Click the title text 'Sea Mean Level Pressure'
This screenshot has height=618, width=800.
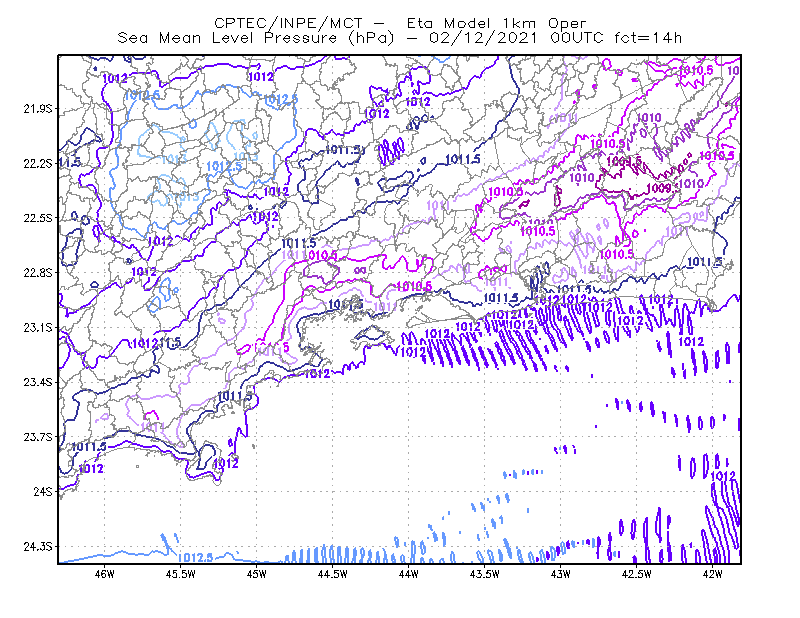[227, 38]
